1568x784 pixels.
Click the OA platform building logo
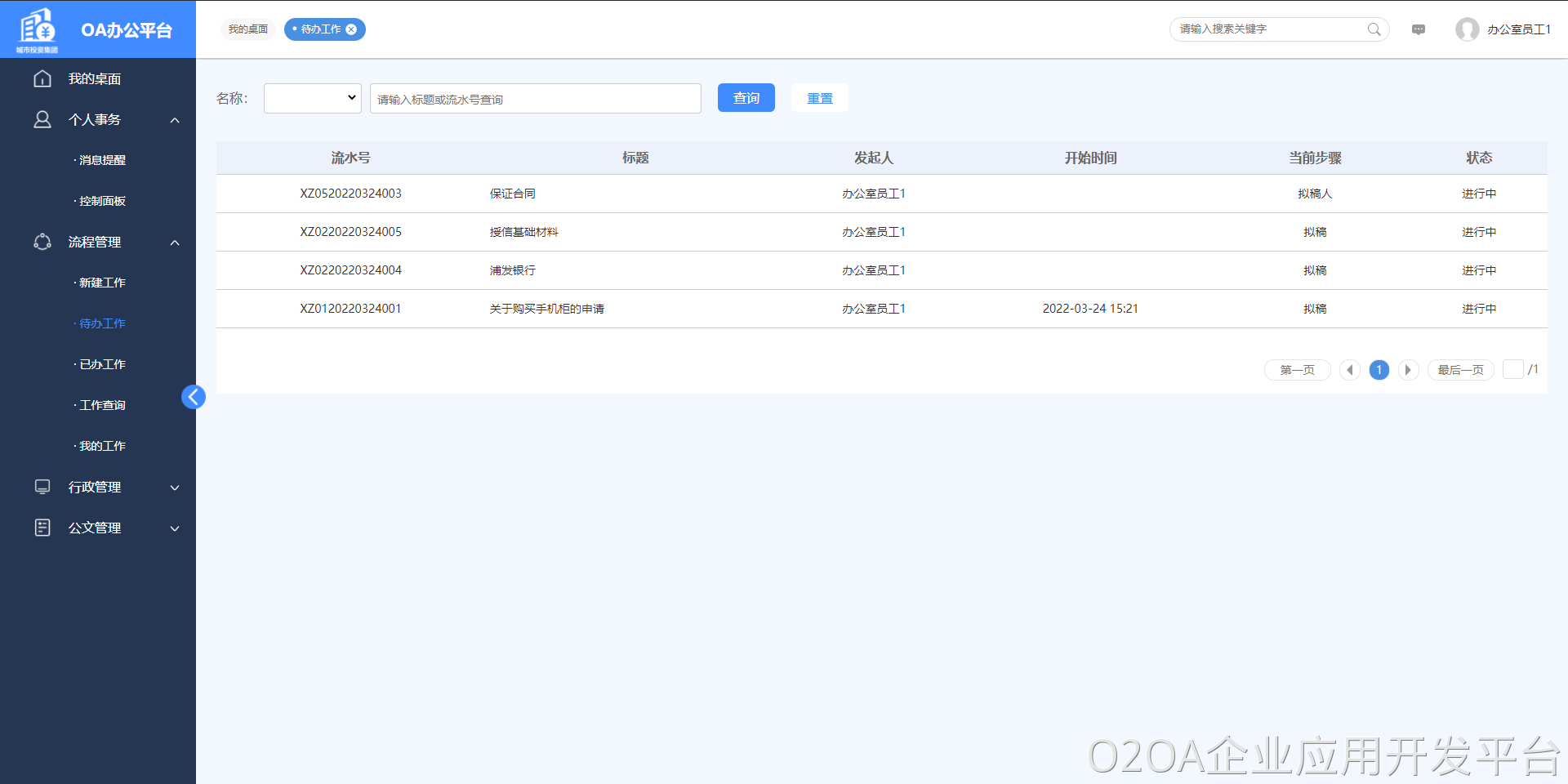38,28
